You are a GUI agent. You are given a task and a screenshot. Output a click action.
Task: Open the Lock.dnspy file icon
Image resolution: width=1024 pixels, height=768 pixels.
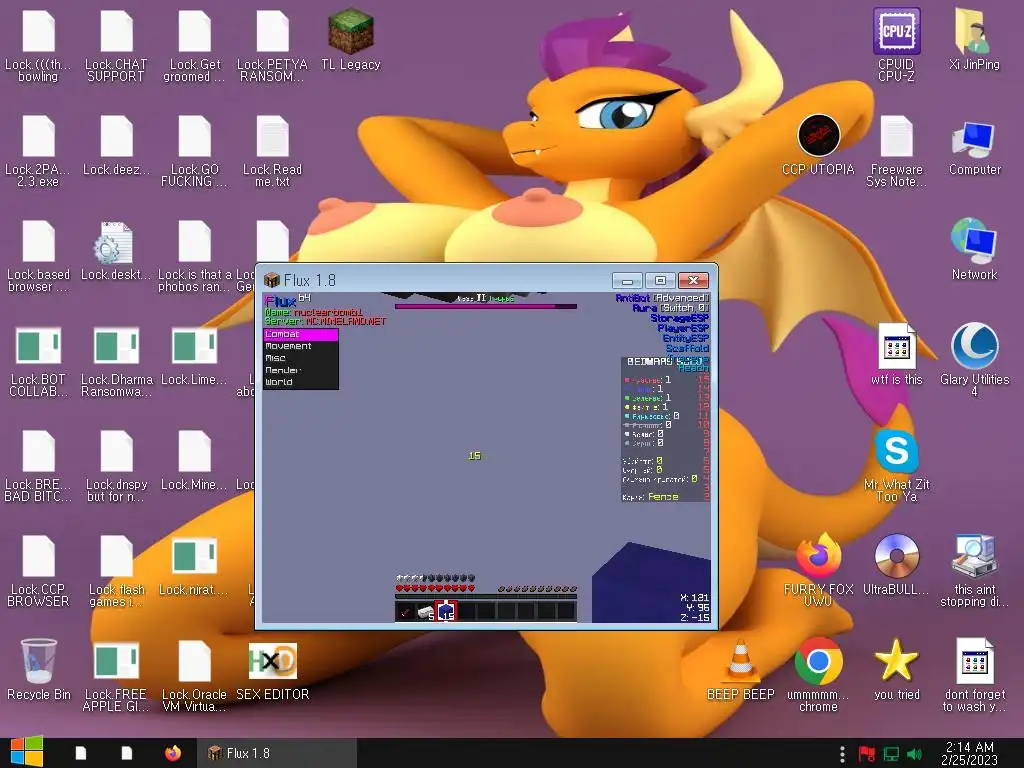tap(116, 465)
